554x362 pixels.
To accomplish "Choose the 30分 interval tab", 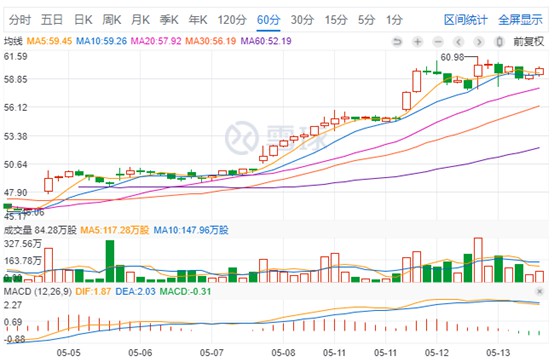I will (x=302, y=19).
